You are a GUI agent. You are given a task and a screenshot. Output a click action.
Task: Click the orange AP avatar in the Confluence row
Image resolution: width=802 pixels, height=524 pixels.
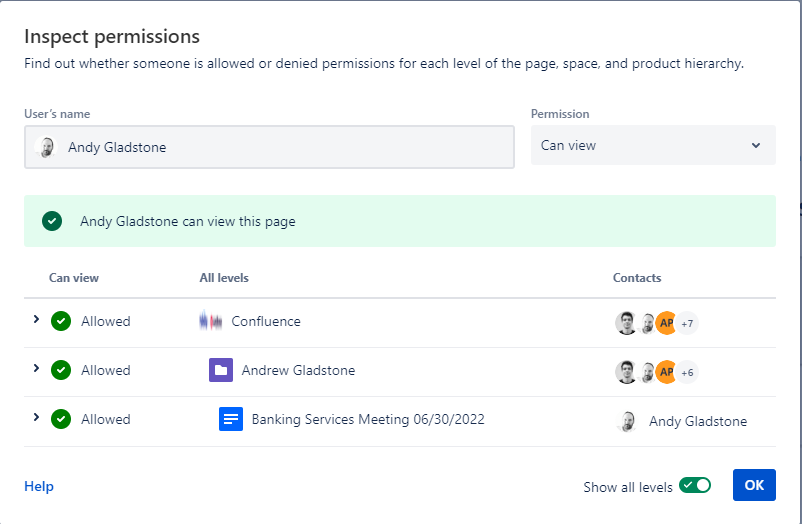(666, 323)
